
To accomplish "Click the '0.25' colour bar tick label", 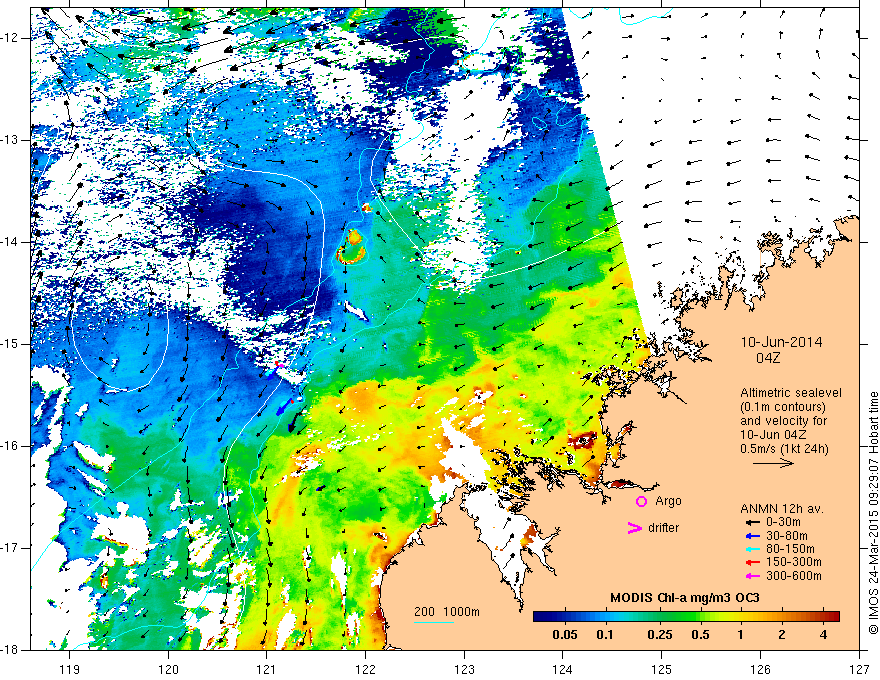I will tap(660, 635).
